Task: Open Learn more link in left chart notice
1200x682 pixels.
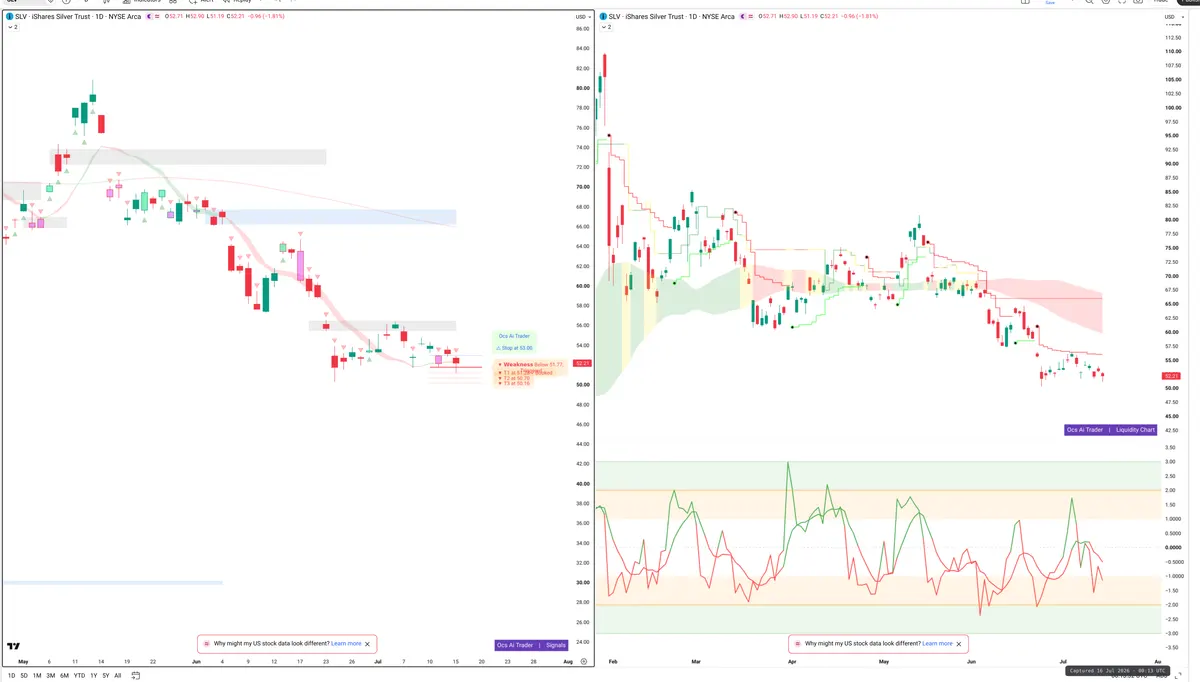Action: [346, 644]
